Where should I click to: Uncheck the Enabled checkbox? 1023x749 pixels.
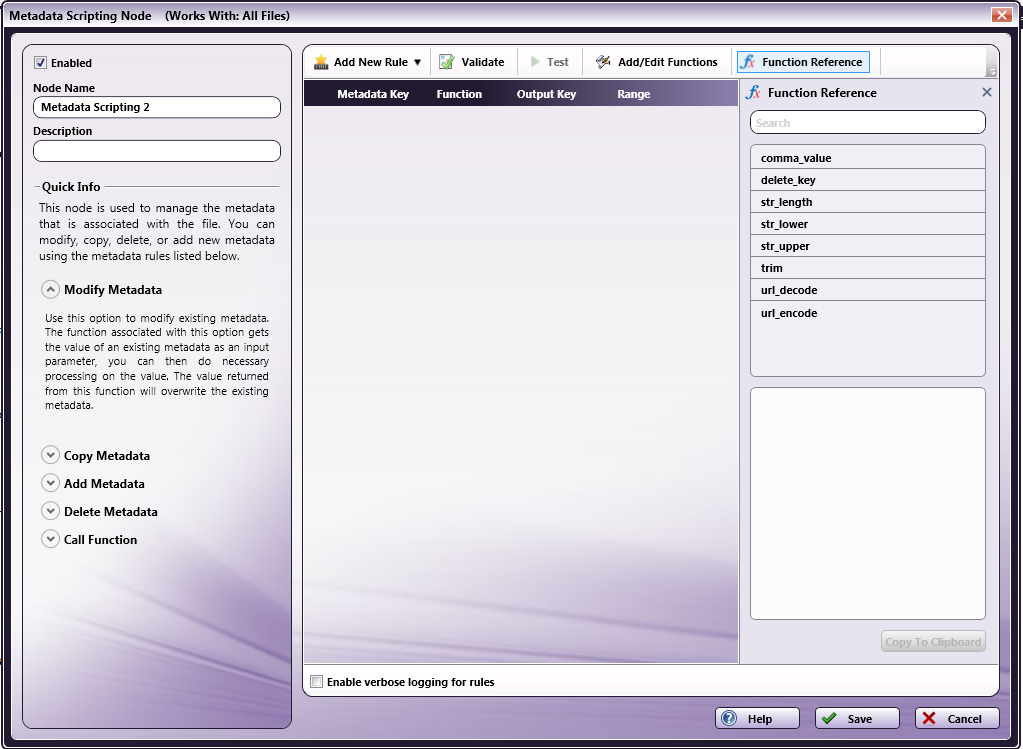coord(41,63)
